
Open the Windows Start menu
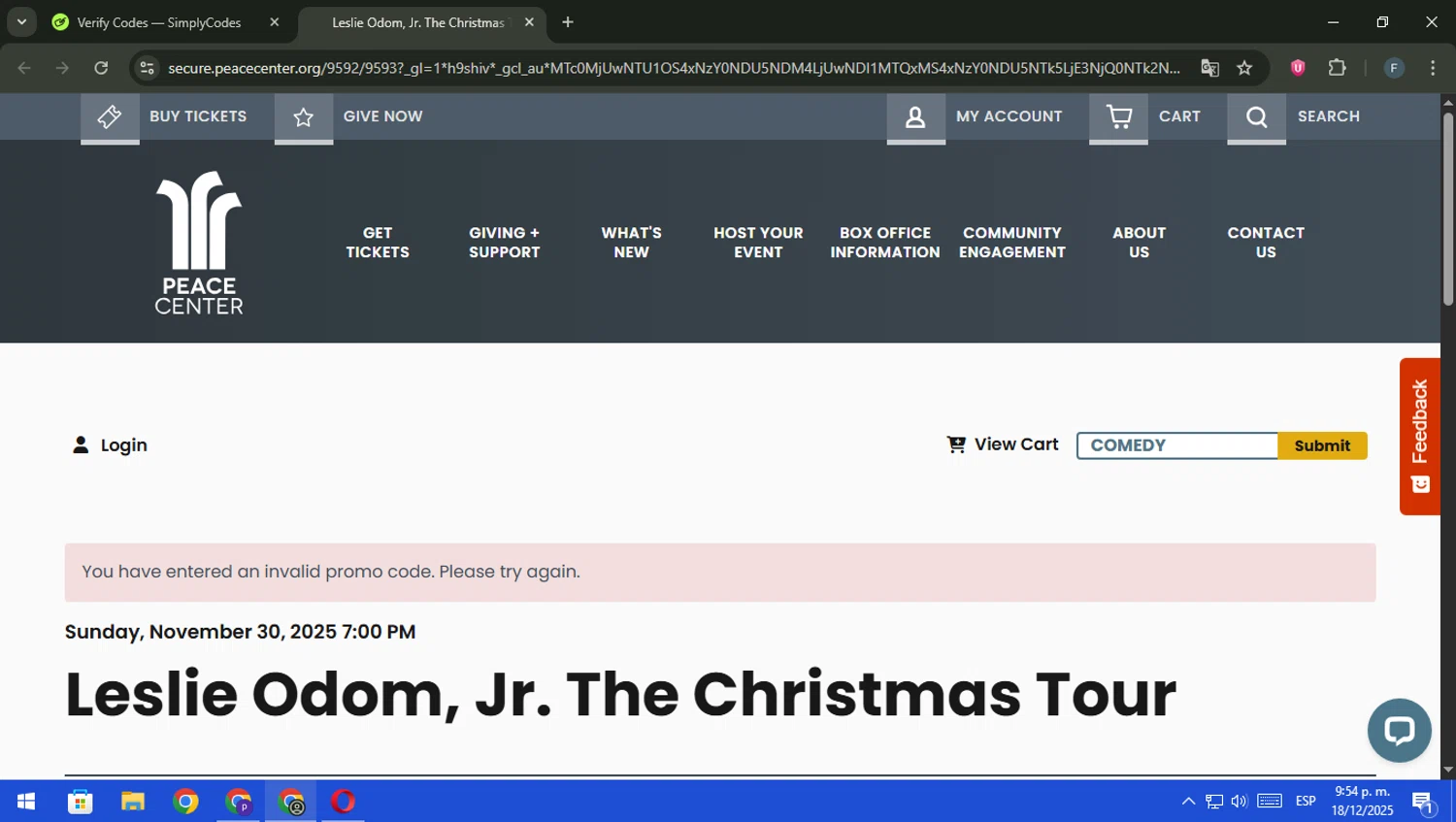point(26,802)
